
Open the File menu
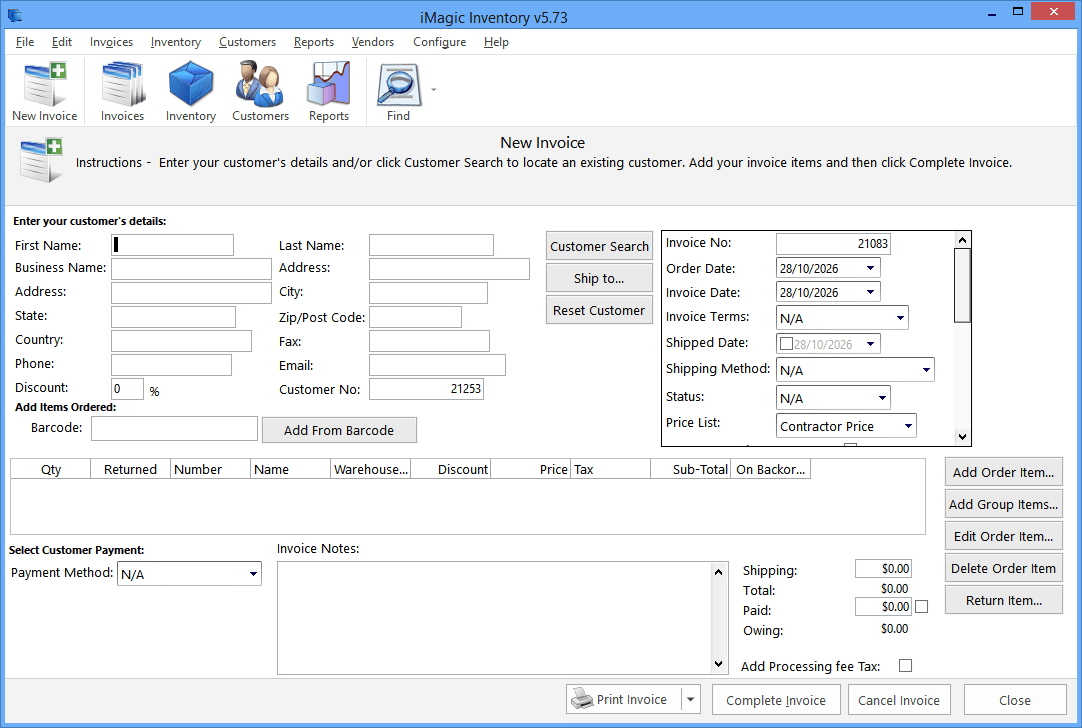(25, 42)
